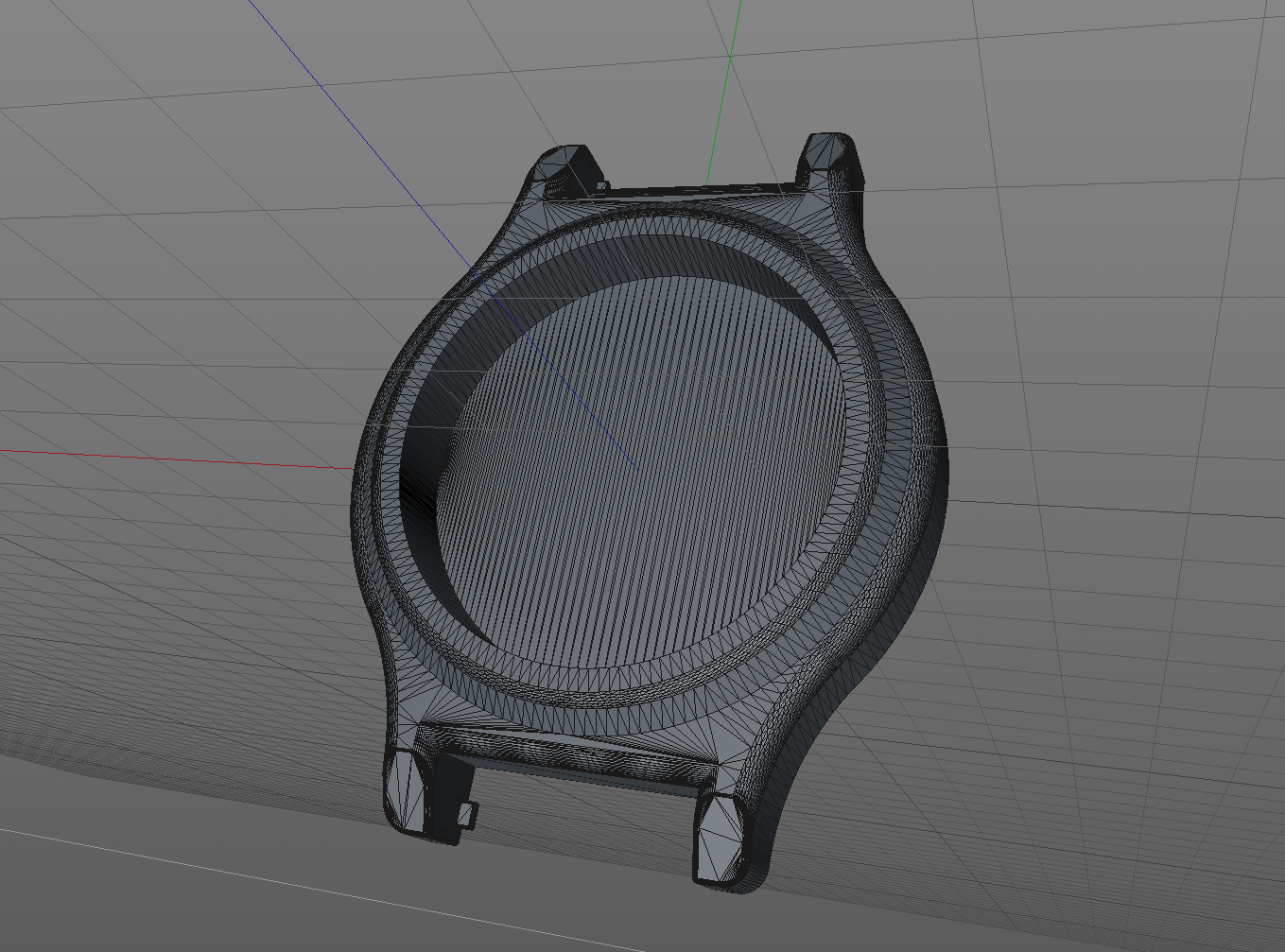Select the watch case mesh in the viewport
1285x952 pixels.
tap(650, 511)
